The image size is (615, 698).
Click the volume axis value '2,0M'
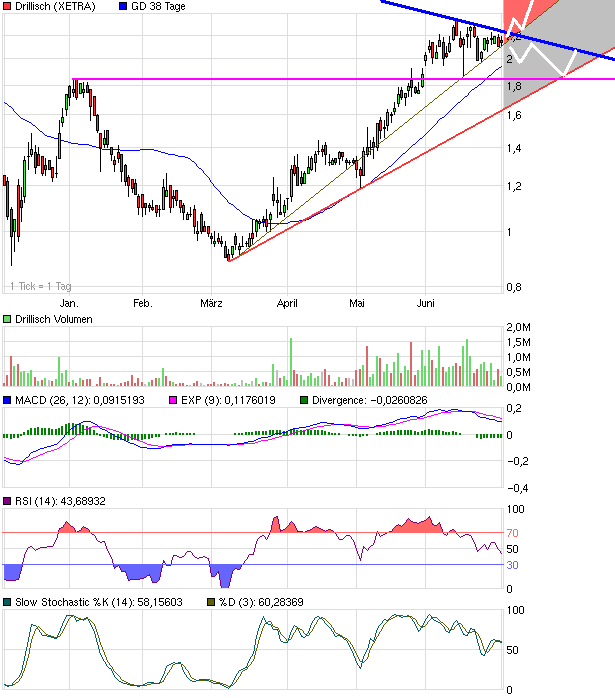point(518,328)
